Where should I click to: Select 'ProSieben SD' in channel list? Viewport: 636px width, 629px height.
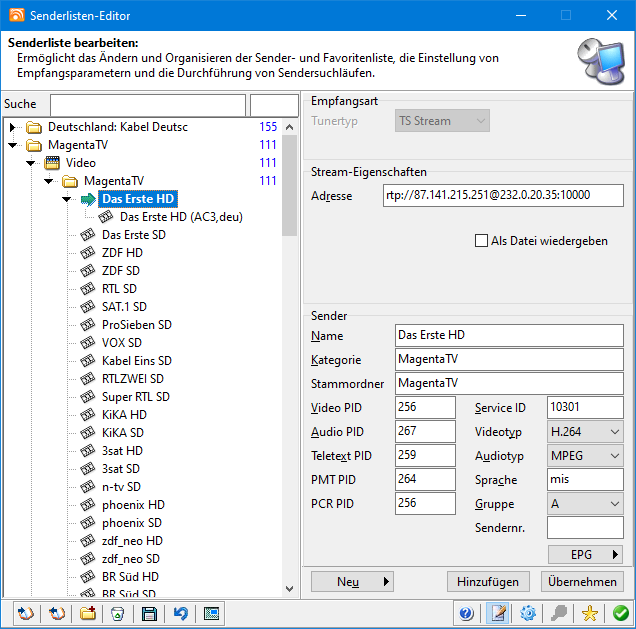click(136, 325)
